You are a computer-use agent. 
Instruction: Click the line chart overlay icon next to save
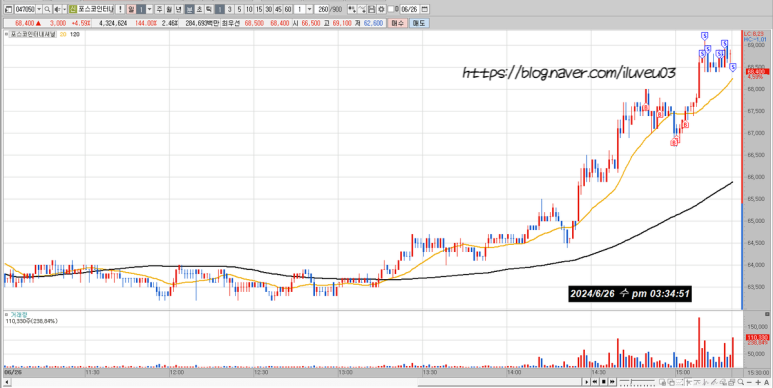[361, 9]
